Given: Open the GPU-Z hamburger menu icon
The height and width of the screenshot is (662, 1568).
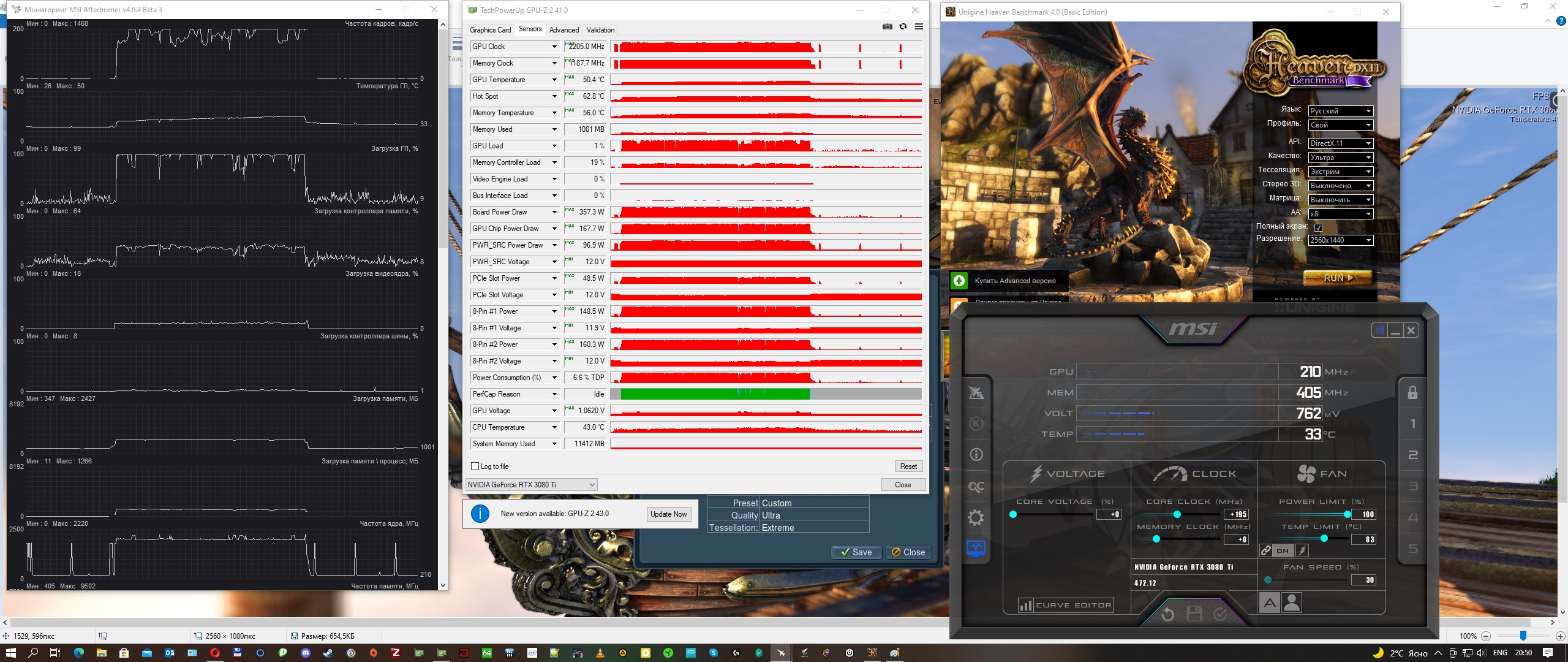Looking at the screenshot, I should coord(919,27).
